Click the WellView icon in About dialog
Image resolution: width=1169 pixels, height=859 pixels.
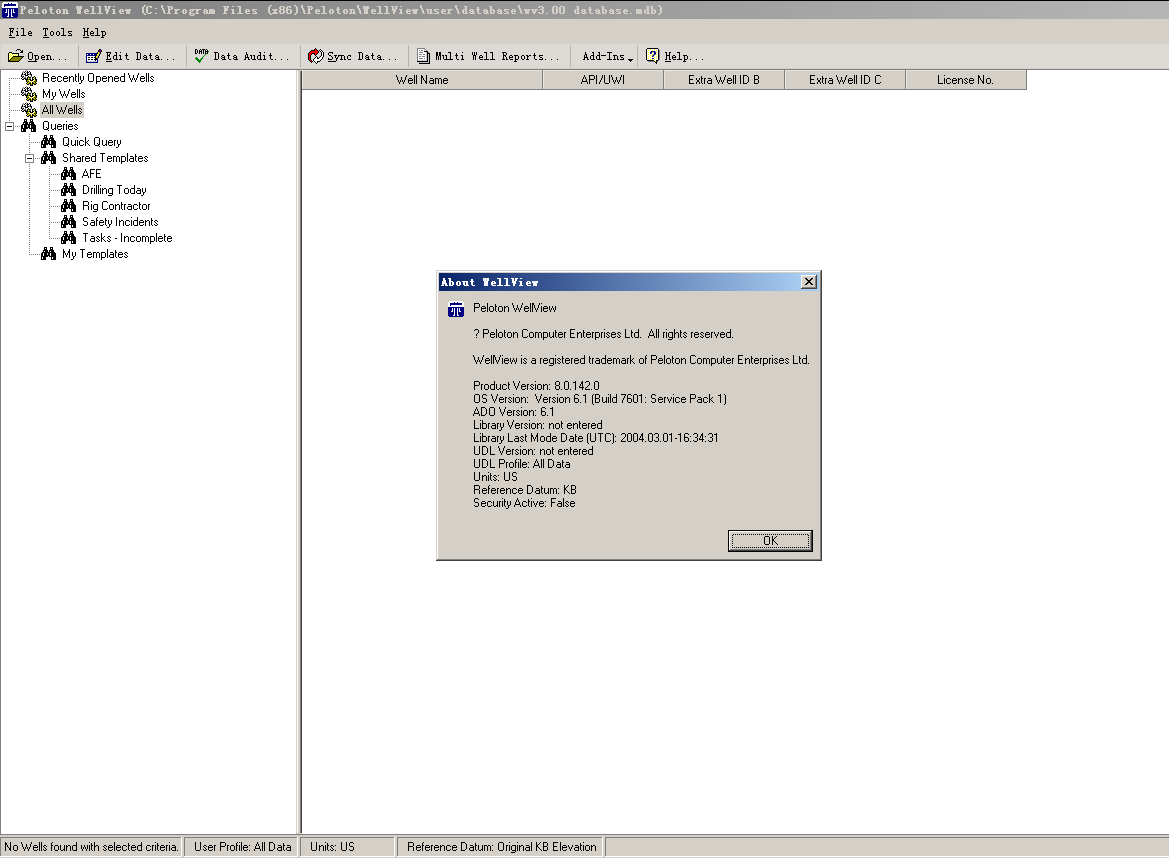coord(456,309)
